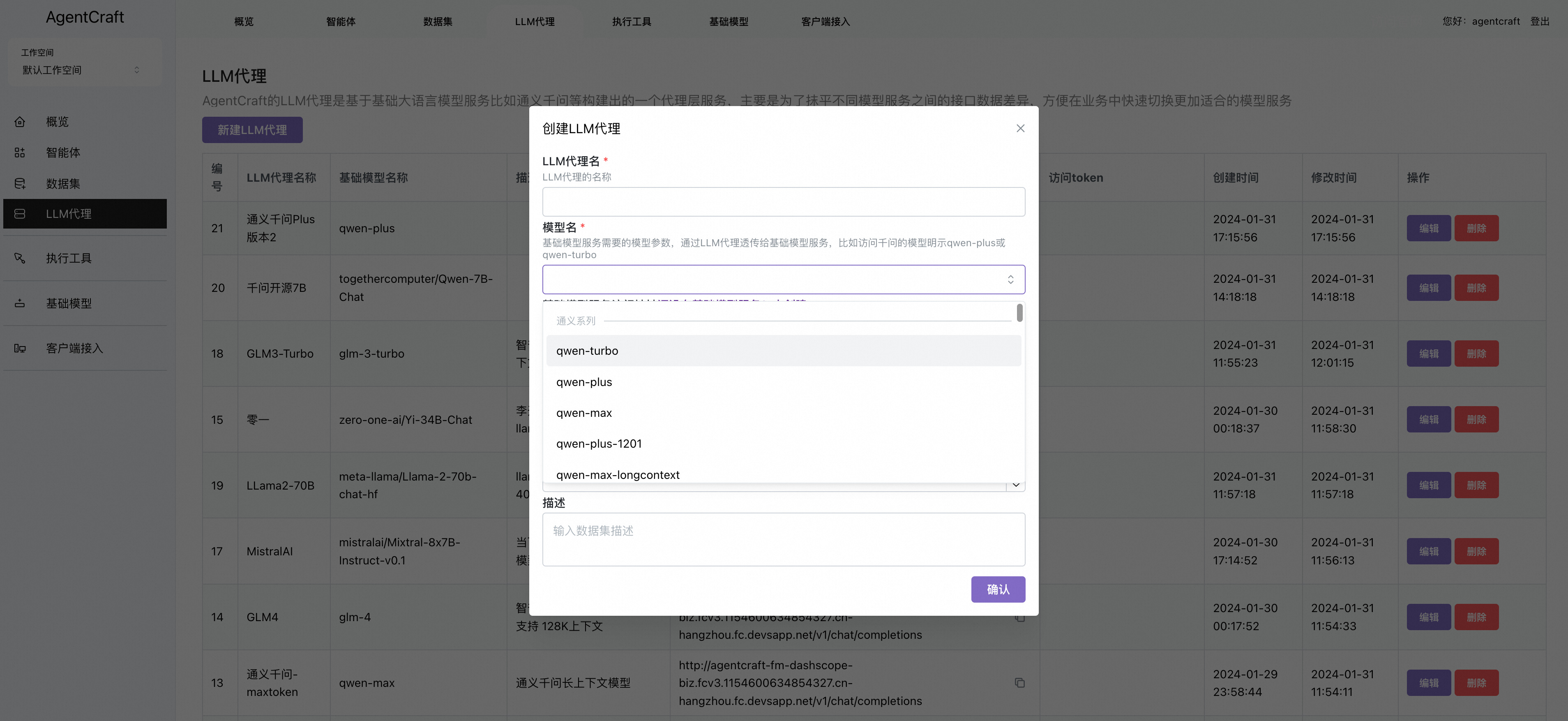Open the 客户端接入 top navigation tab
The width and height of the screenshot is (1568, 721).
coord(826,21)
